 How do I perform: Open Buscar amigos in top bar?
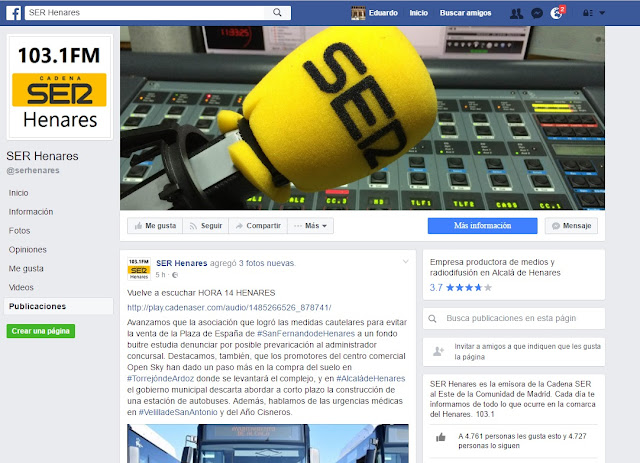[465, 13]
